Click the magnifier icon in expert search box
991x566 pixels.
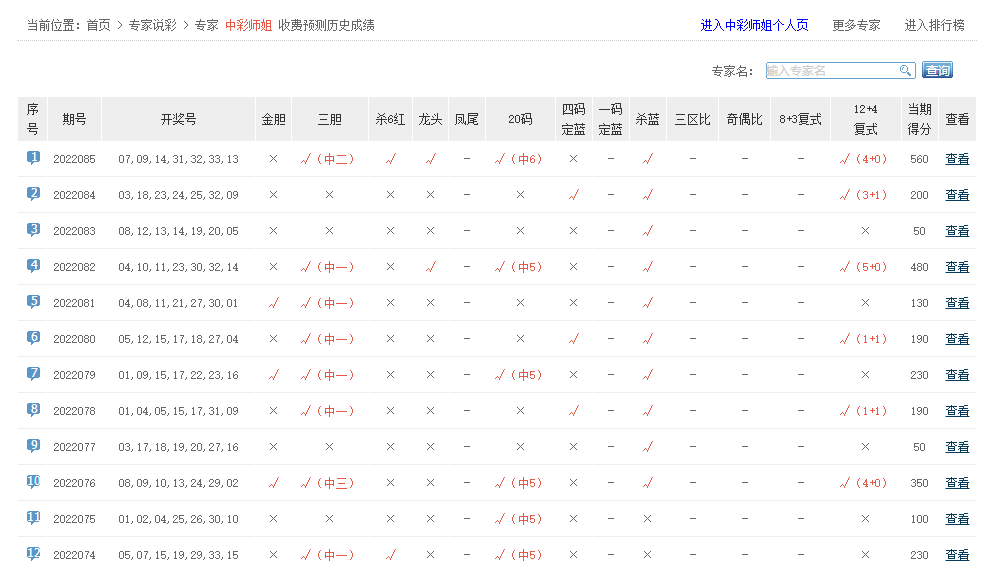(x=905, y=71)
